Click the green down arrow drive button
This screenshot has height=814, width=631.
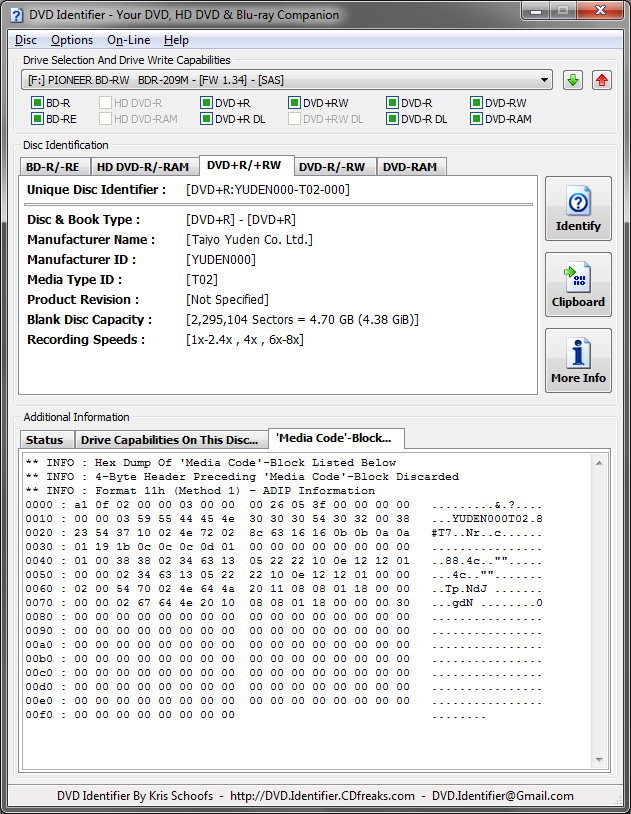point(573,80)
